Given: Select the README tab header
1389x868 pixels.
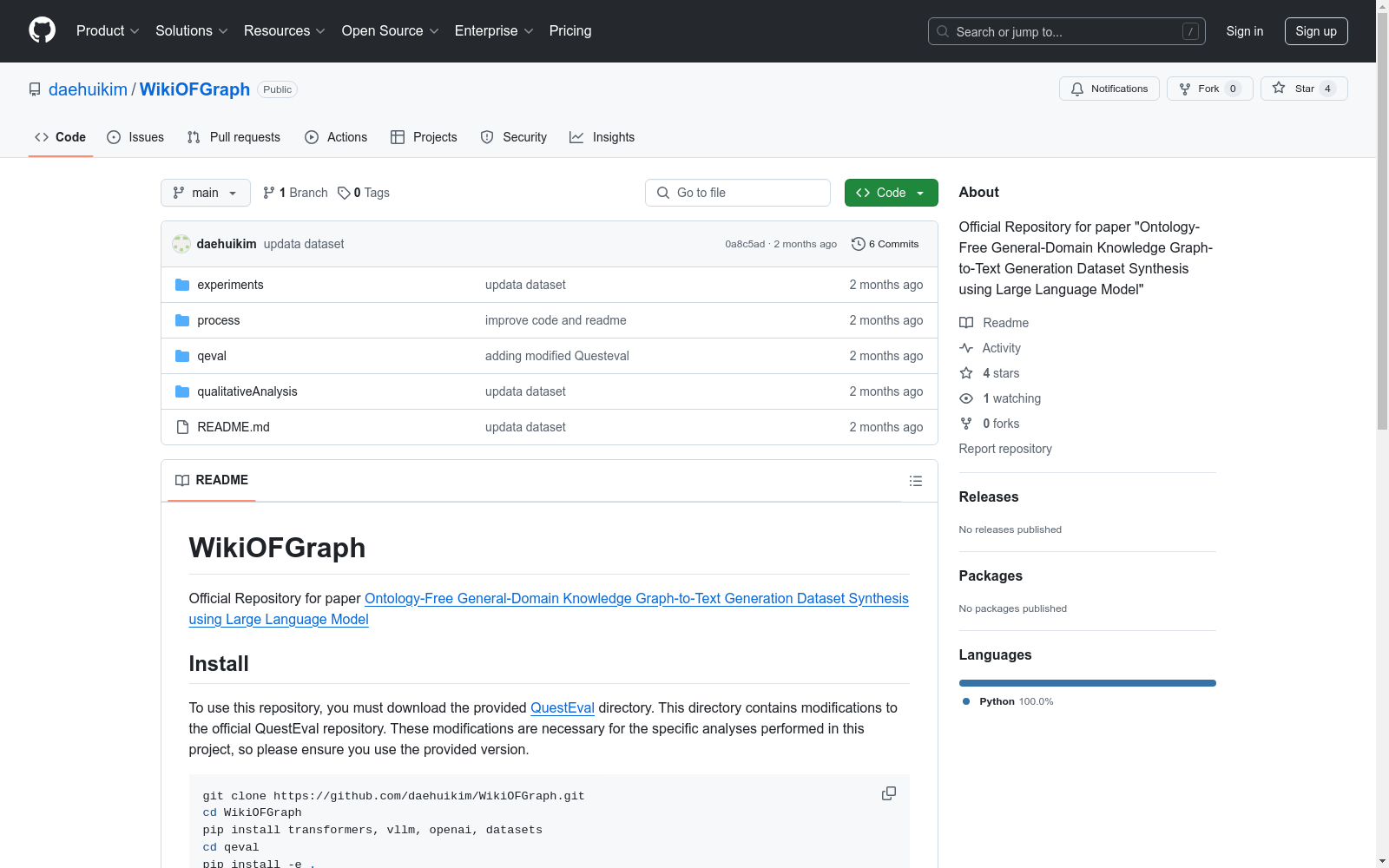Looking at the screenshot, I should pyautogui.click(x=212, y=480).
